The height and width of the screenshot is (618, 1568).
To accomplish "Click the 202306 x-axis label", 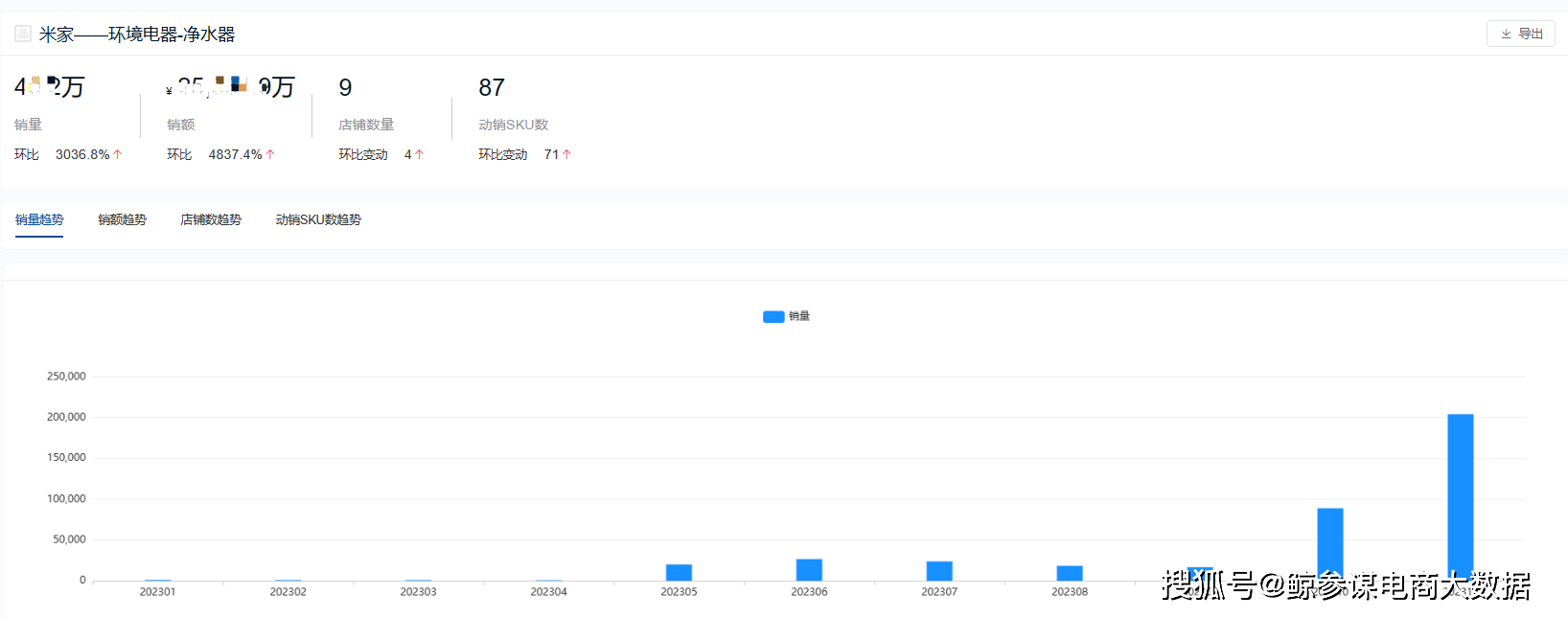I will (x=809, y=592).
